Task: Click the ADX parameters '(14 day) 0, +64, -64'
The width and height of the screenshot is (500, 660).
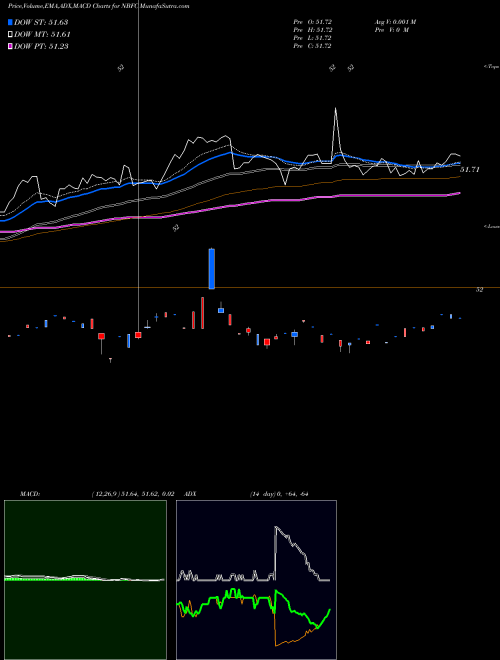Action: click(x=279, y=494)
